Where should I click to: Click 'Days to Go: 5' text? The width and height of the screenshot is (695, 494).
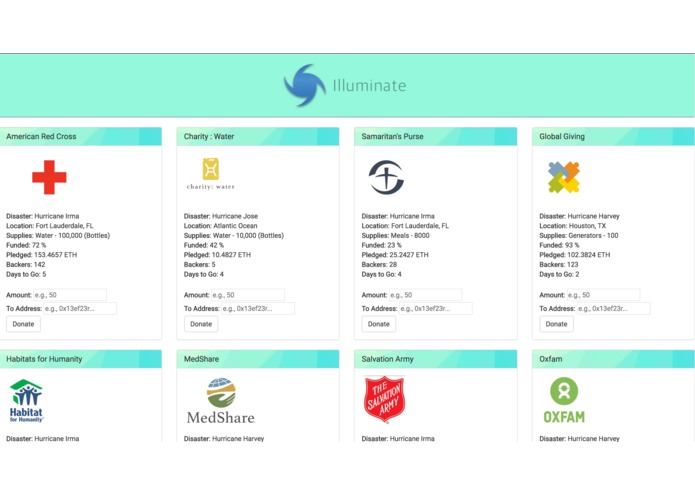(26, 274)
